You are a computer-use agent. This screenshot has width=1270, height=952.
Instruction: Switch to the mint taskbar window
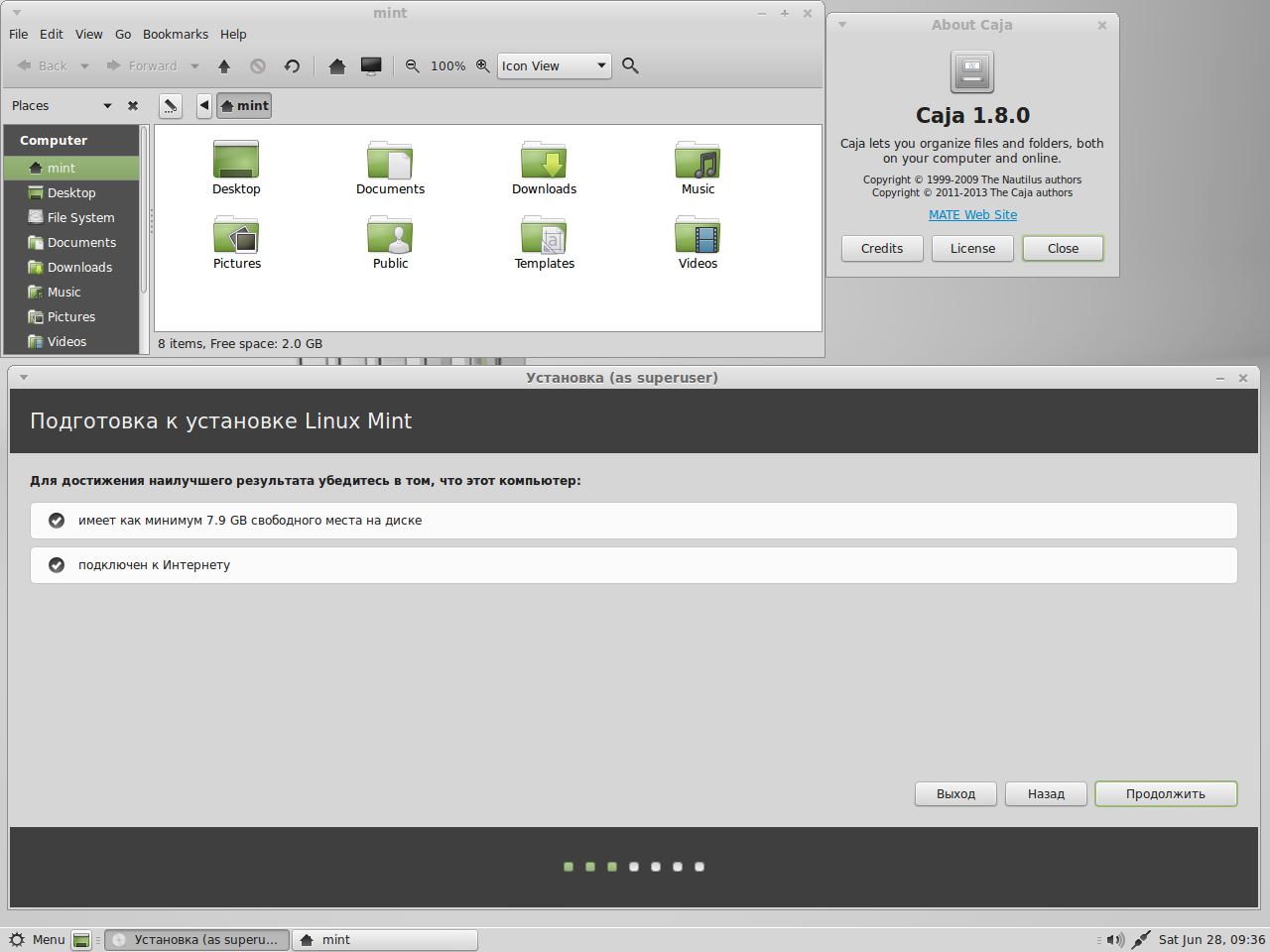(385, 940)
